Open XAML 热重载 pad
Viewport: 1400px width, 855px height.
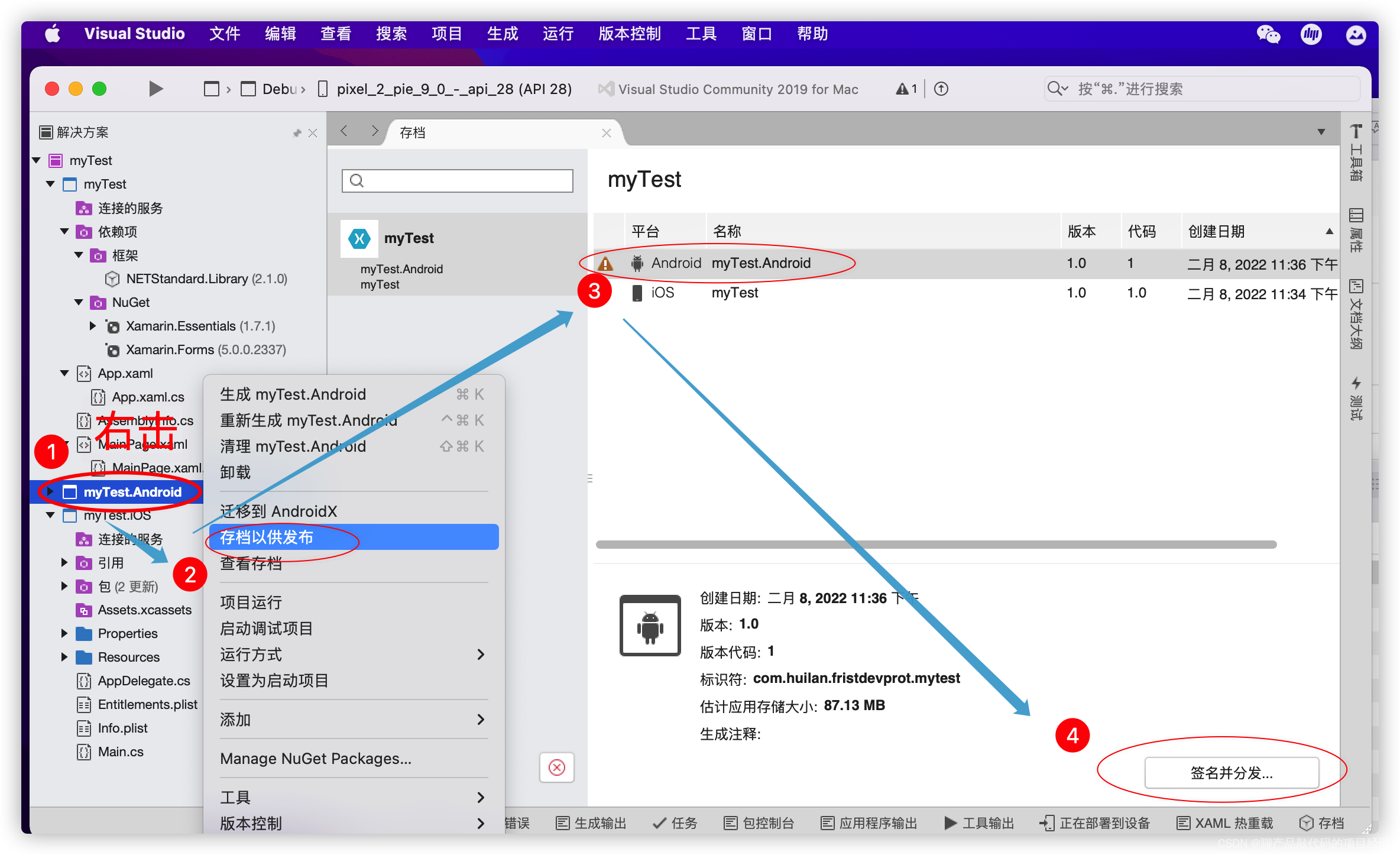click(1224, 823)
